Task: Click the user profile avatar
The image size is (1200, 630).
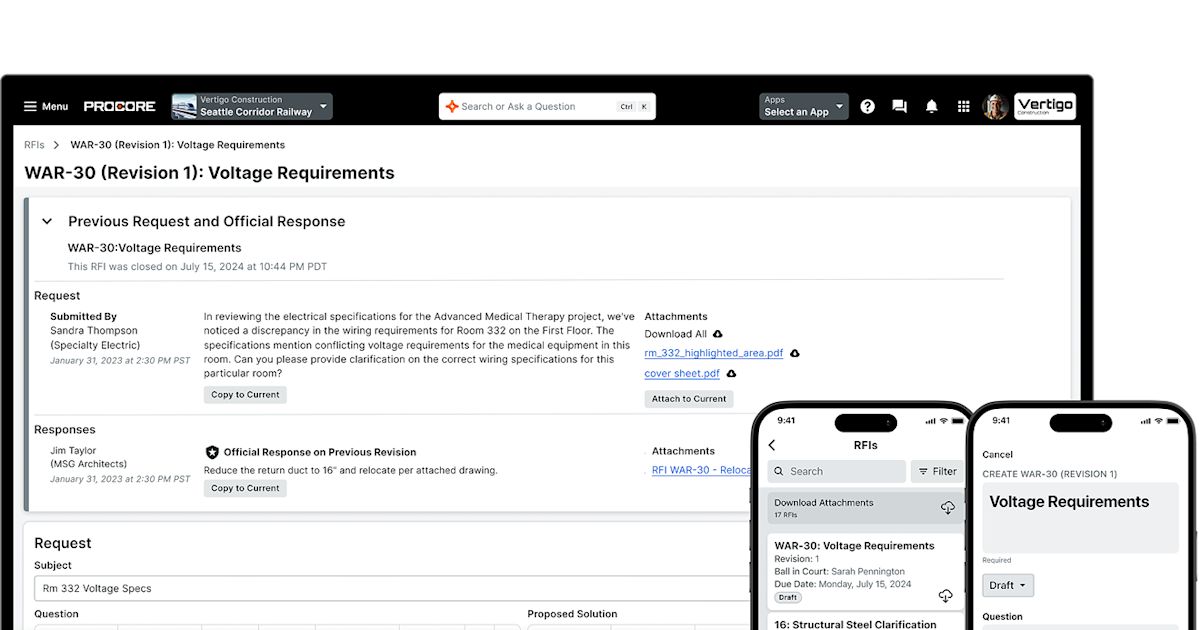Action: pos(994,106)
